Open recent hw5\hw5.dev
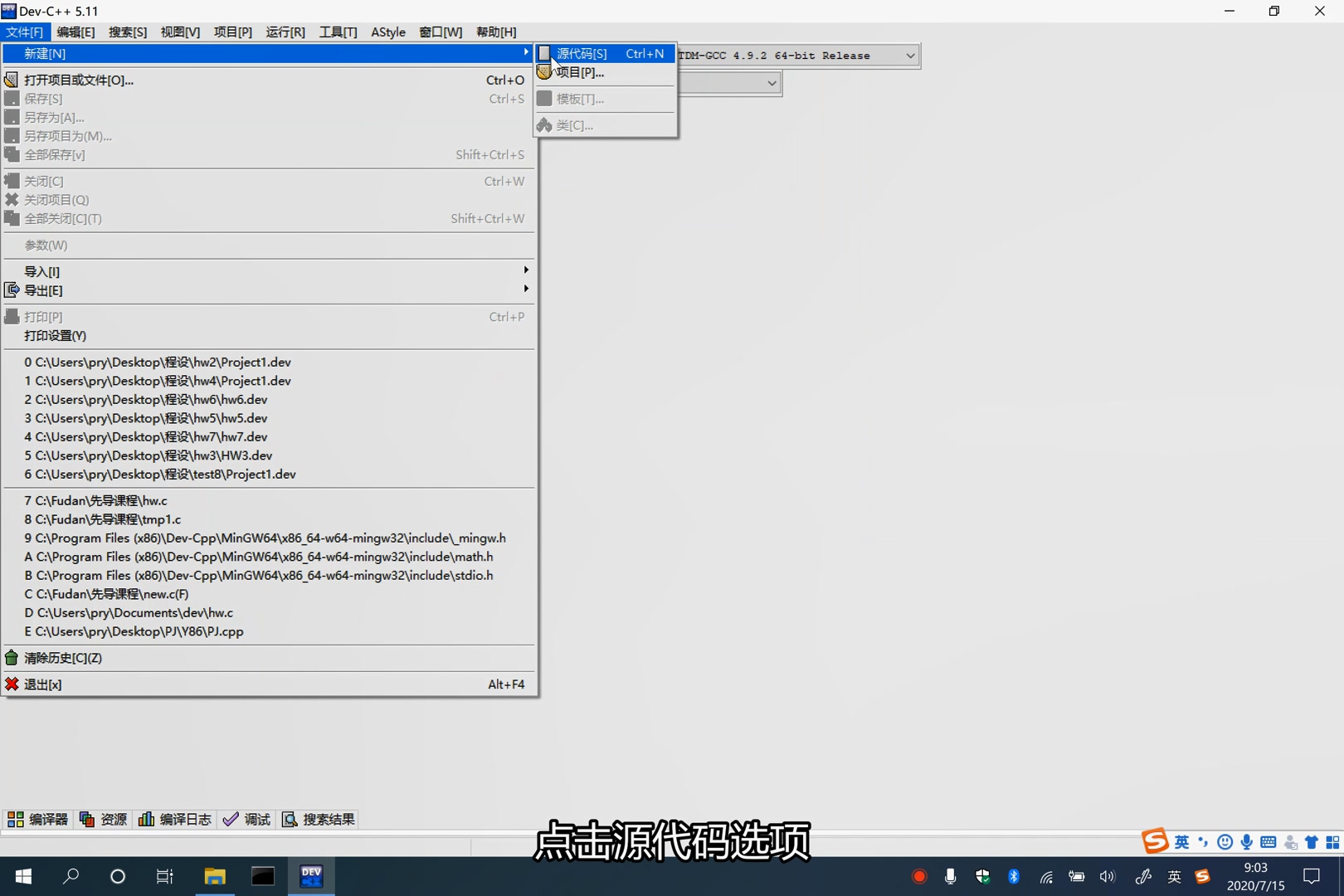 pos(270,418)
